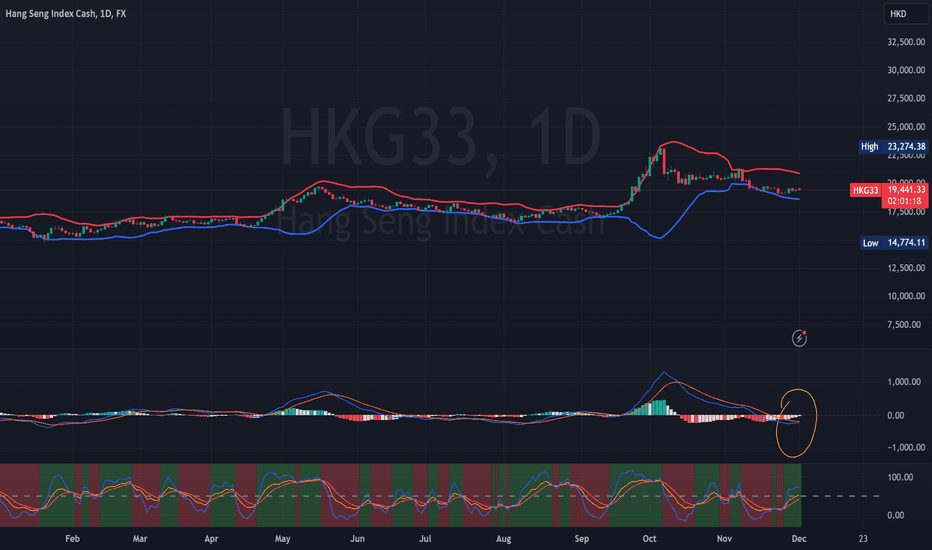This screenshot has height=550, width=932.
Task: Click the 02:01:18 countdown timer
Action: 905,201
